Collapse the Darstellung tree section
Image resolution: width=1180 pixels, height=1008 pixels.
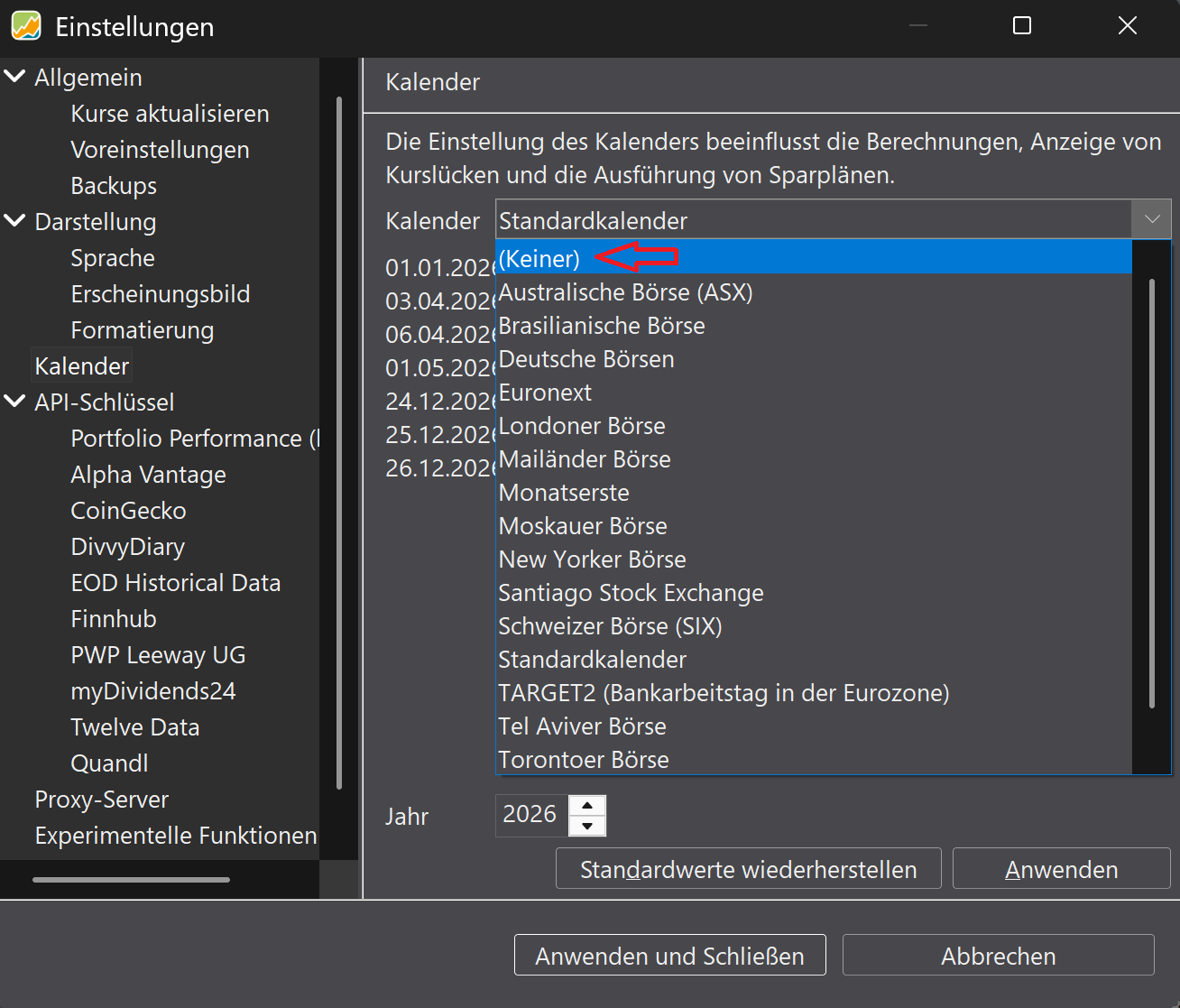point(14,221)
